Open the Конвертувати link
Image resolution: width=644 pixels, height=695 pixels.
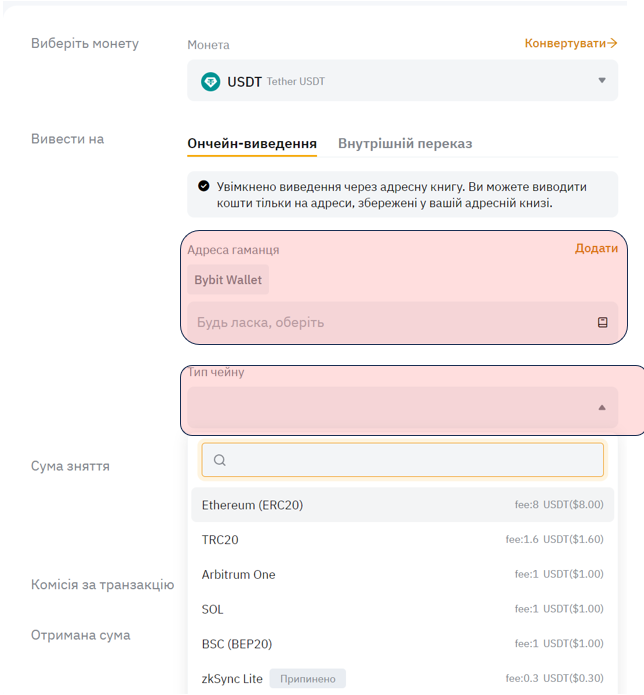click(565, 43)
